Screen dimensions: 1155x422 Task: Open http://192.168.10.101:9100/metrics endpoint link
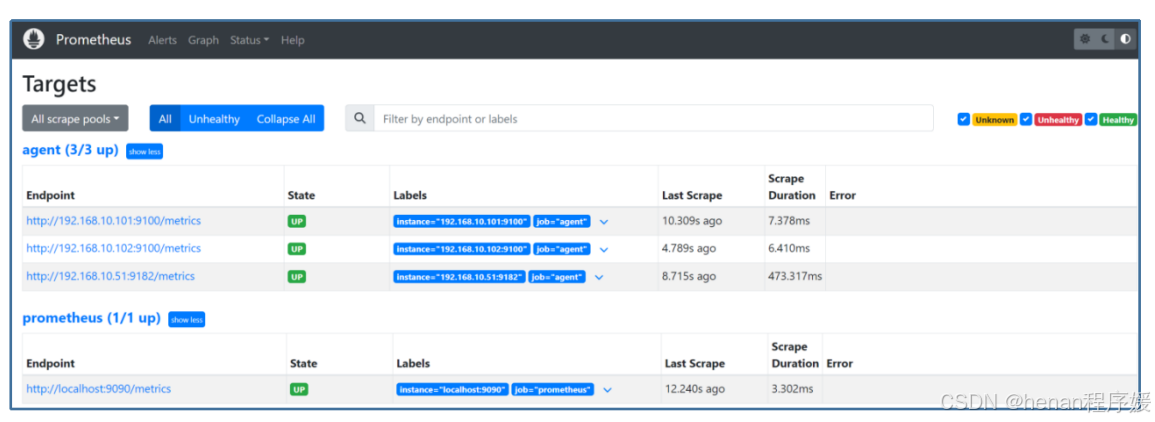point(113,220)
